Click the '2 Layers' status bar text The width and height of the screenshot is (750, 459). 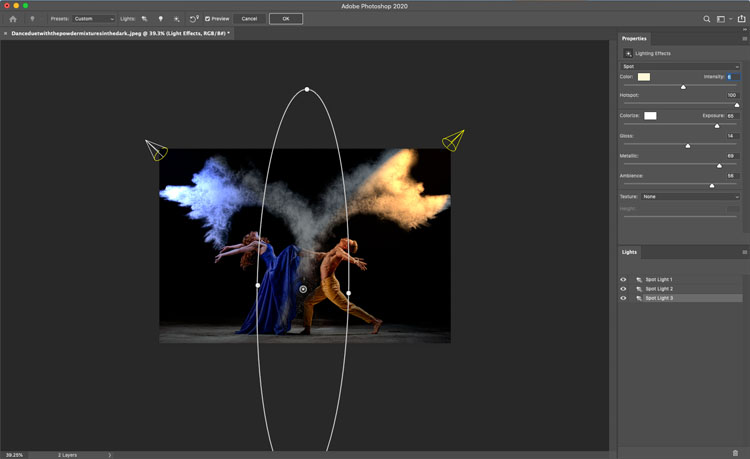click(67, 455)
